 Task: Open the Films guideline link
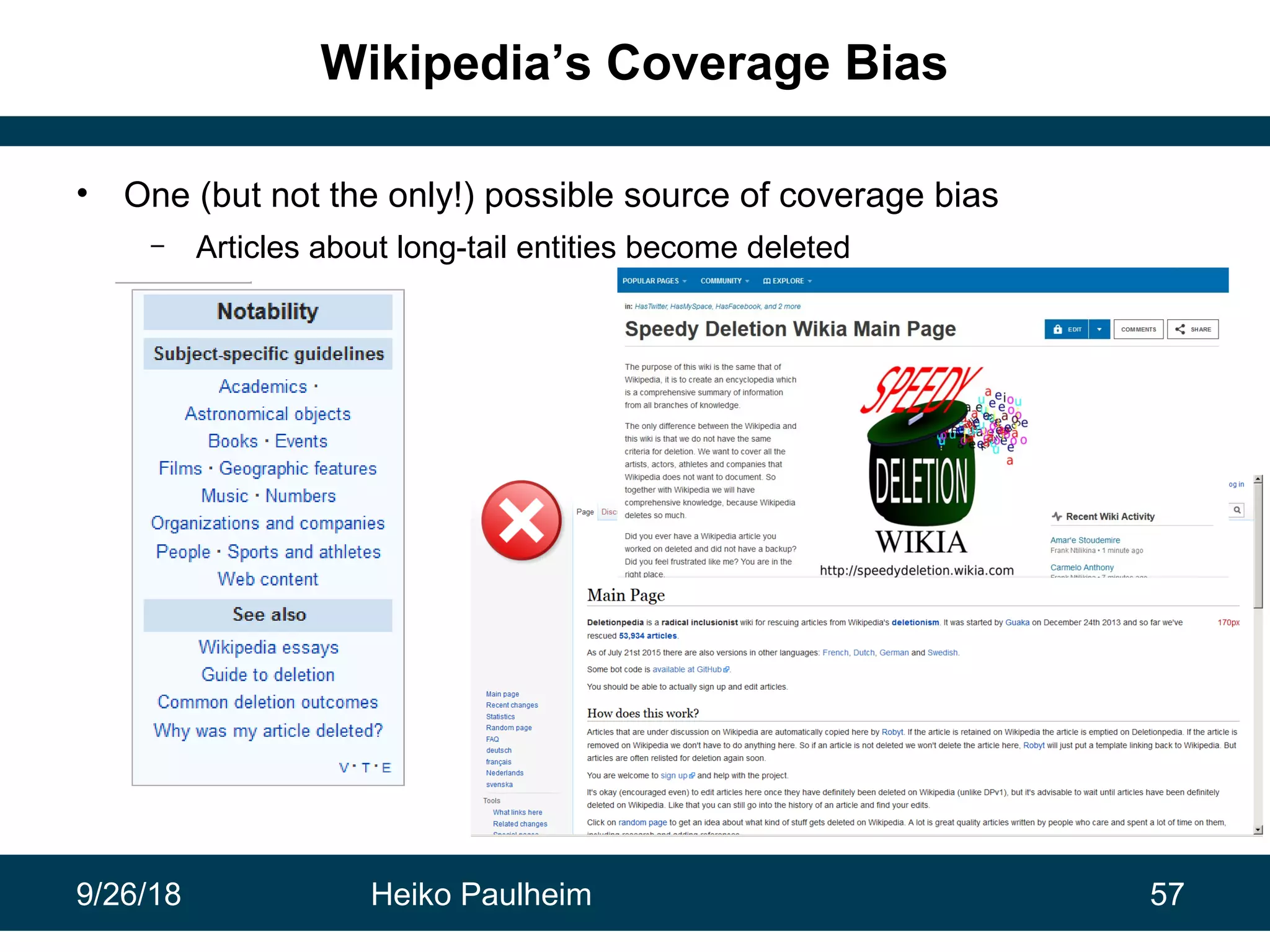coord(180,469)
